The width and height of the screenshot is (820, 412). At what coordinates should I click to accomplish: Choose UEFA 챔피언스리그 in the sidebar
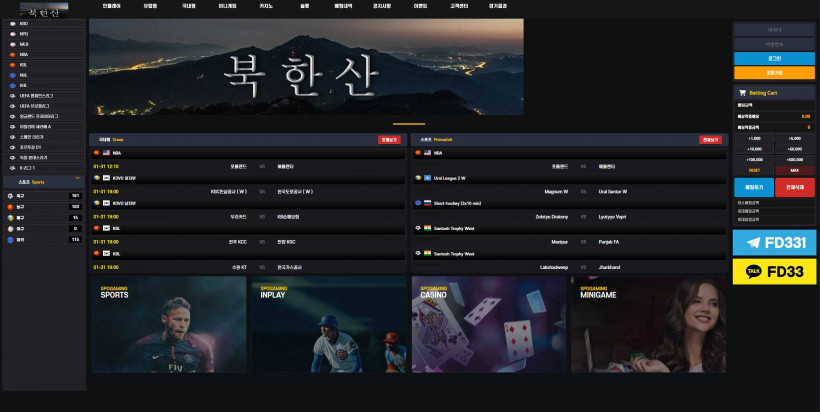(44, 96)
